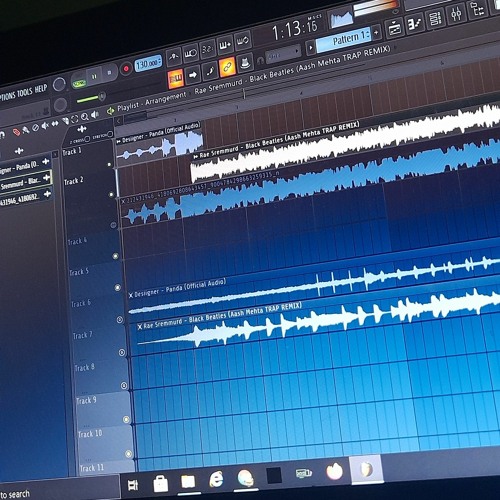Click the 130.000 tempo field
This screenshot has height=500, width=500.
(148, 63)
